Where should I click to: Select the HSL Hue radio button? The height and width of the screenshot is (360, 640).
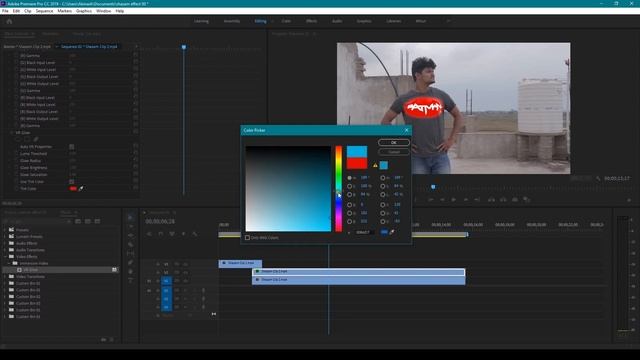point(382,178)
